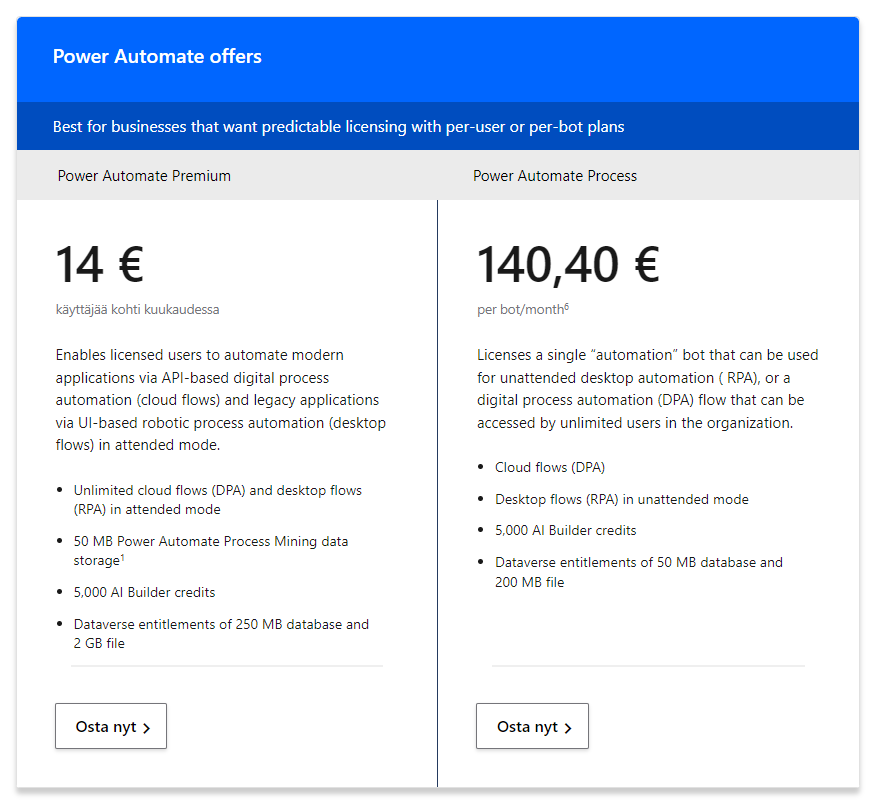The height and width of the screenshot is (802, 893).
Task: Click the 14 € price
Action: tap(99, 265)
